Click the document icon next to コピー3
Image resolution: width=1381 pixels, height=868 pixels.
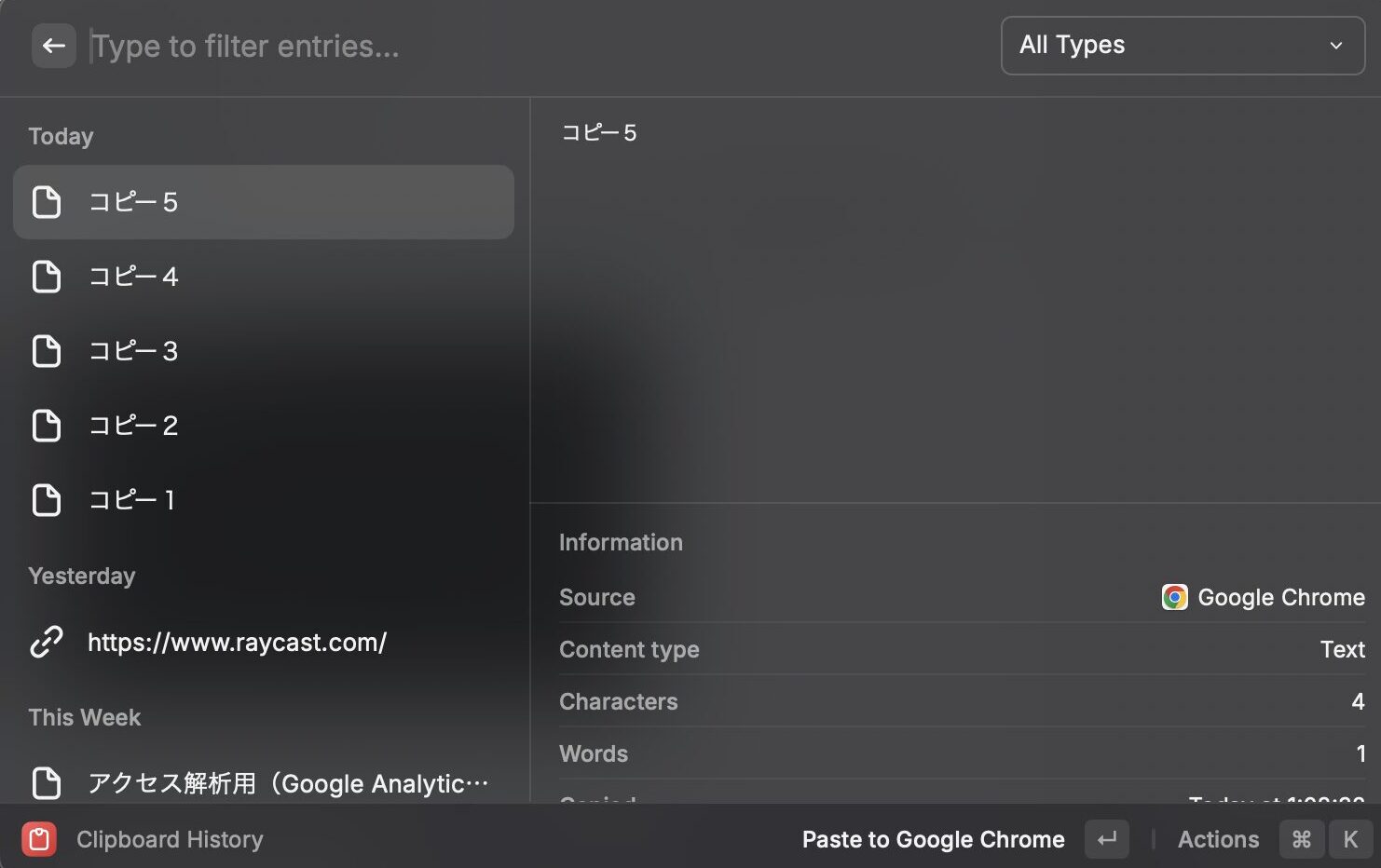(x=47, y=351)
